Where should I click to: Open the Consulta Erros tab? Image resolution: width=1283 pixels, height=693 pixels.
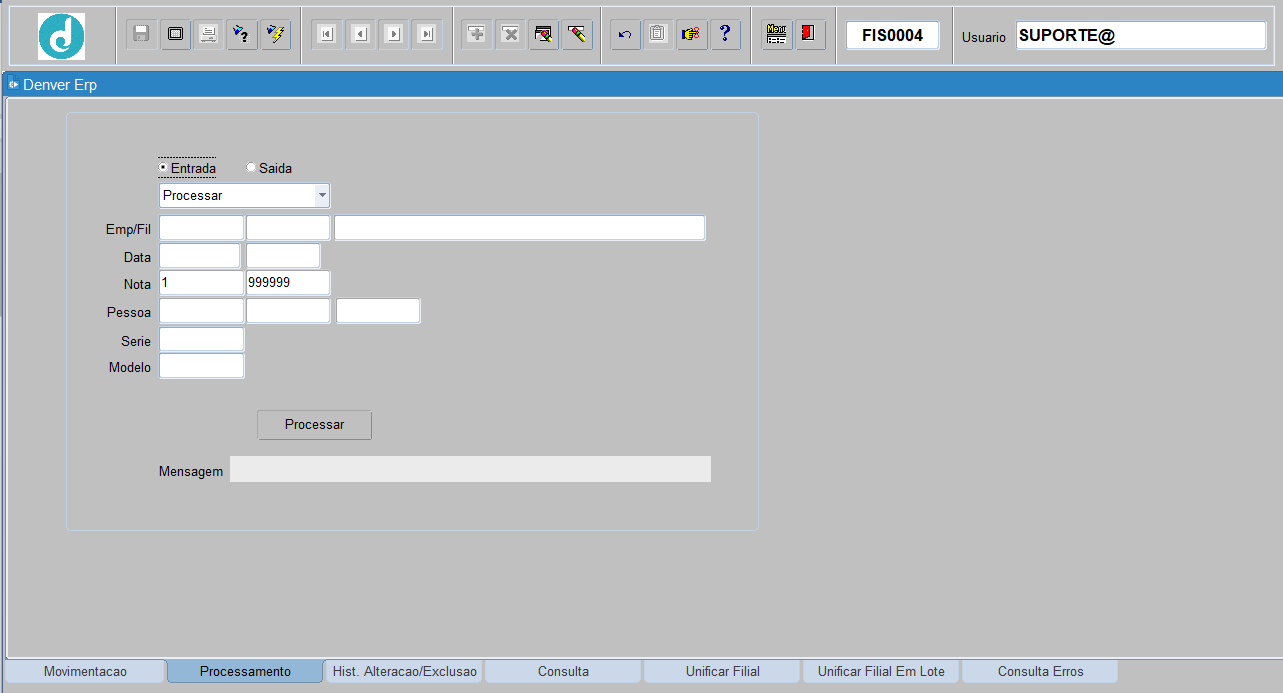[1040, 671]
